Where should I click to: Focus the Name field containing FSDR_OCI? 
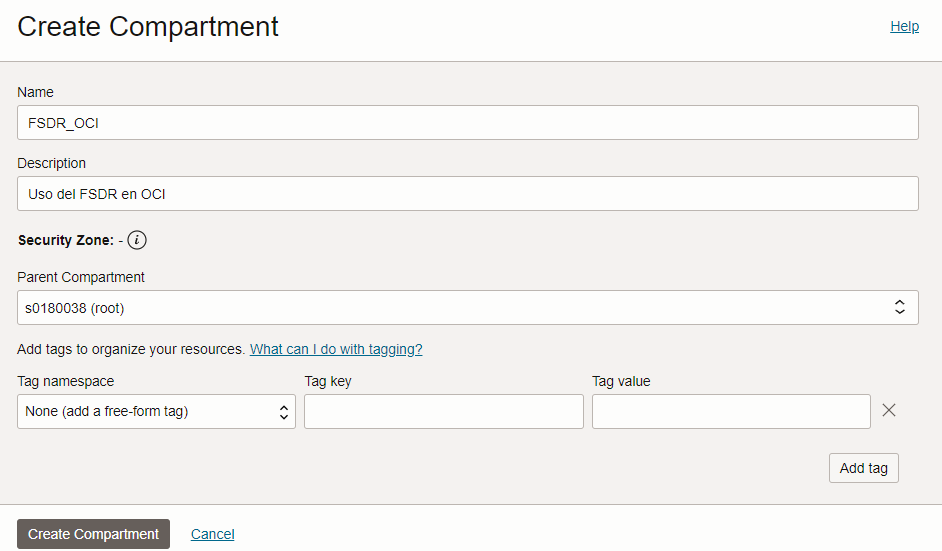[467, 123]
